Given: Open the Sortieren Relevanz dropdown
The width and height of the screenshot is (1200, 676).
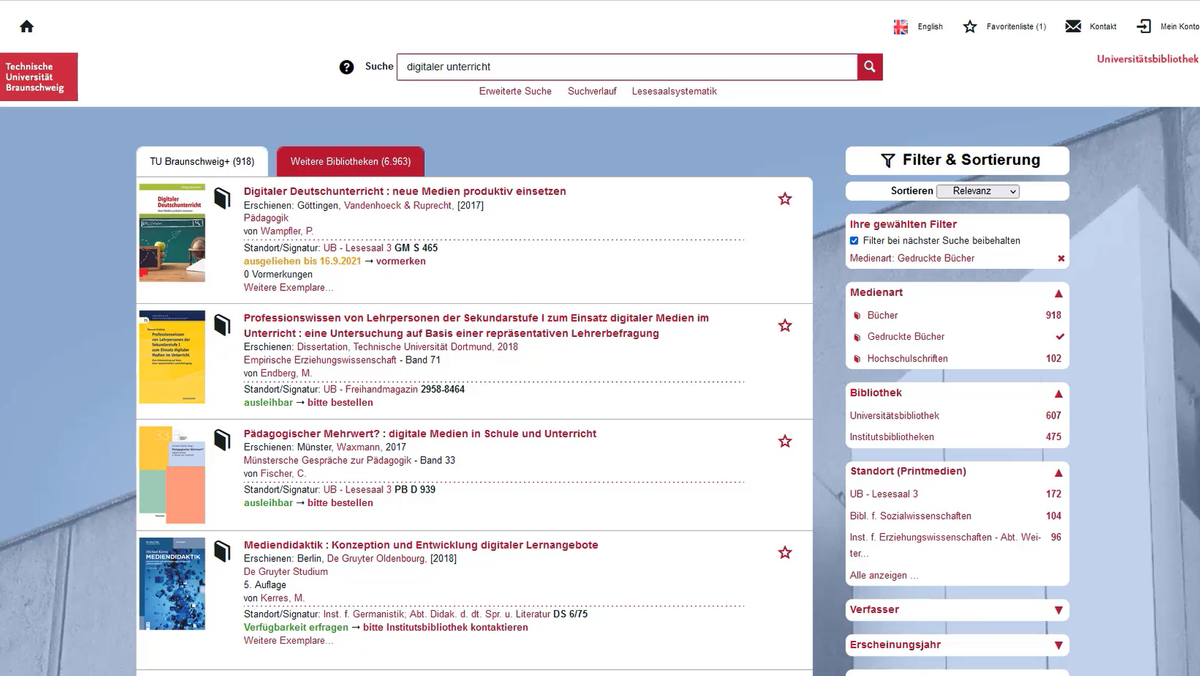Looking at the screenshot, I should (978, 191).
